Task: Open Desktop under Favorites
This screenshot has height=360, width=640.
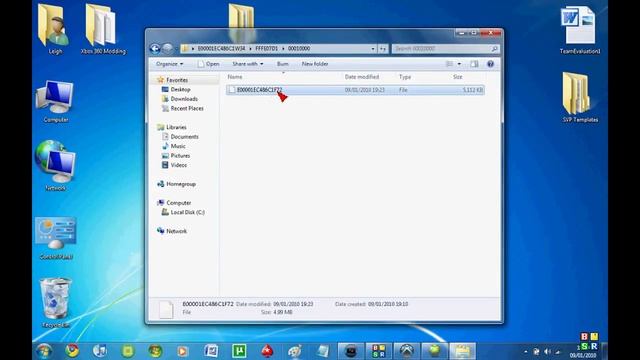Action: [x=180, y=89]
